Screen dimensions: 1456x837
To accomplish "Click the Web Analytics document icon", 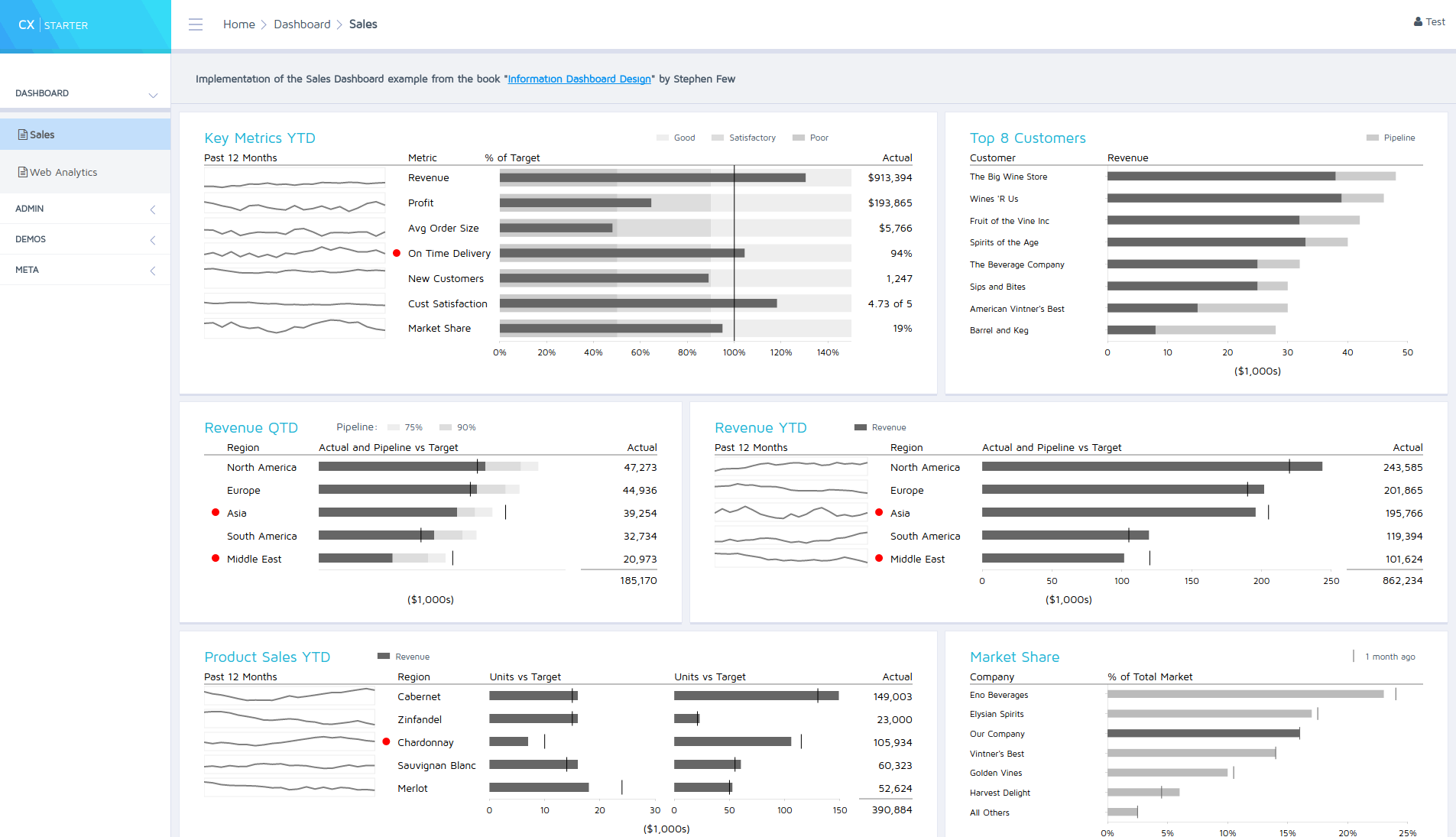I will click(x=23, y=173).
